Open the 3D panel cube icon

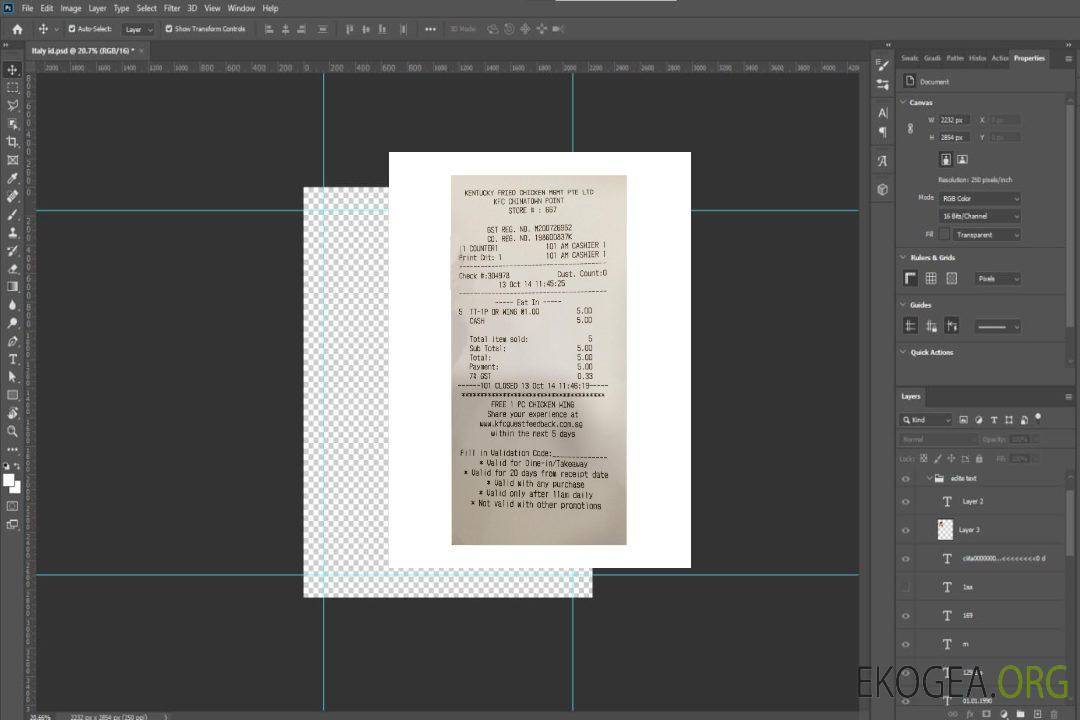[x=882, y=189]
